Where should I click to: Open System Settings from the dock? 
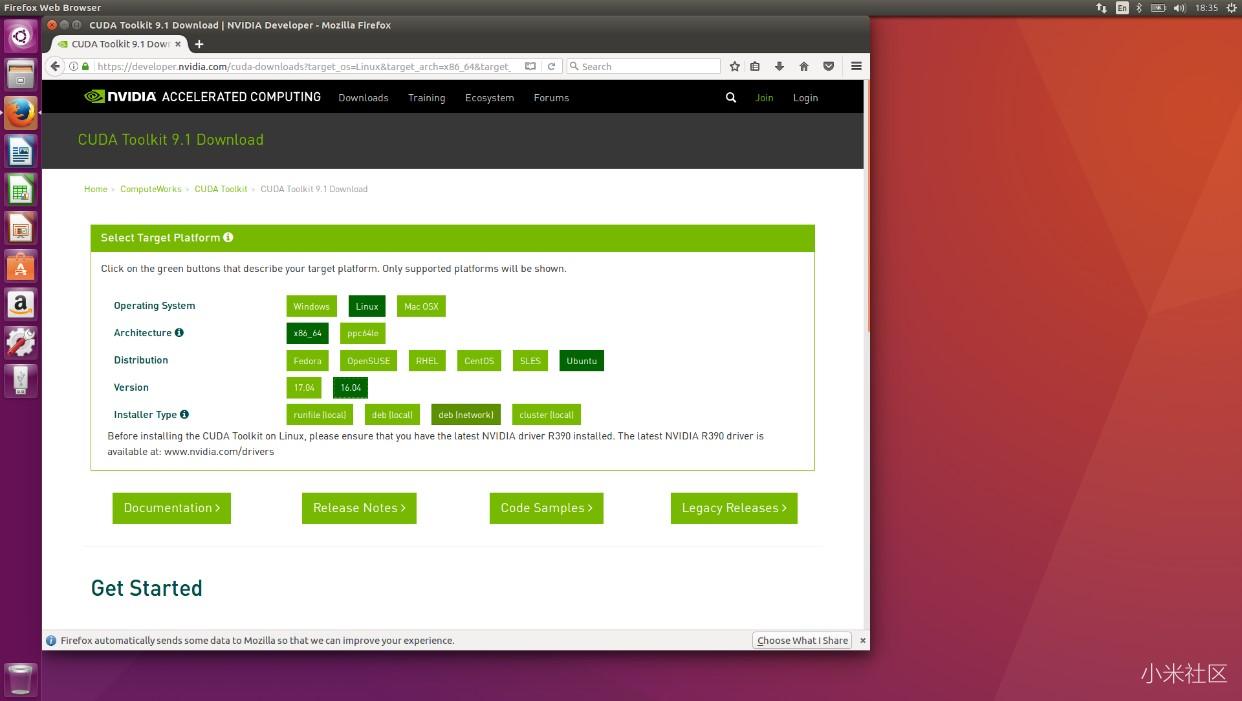pyautogui.click(x=21, y=342)
